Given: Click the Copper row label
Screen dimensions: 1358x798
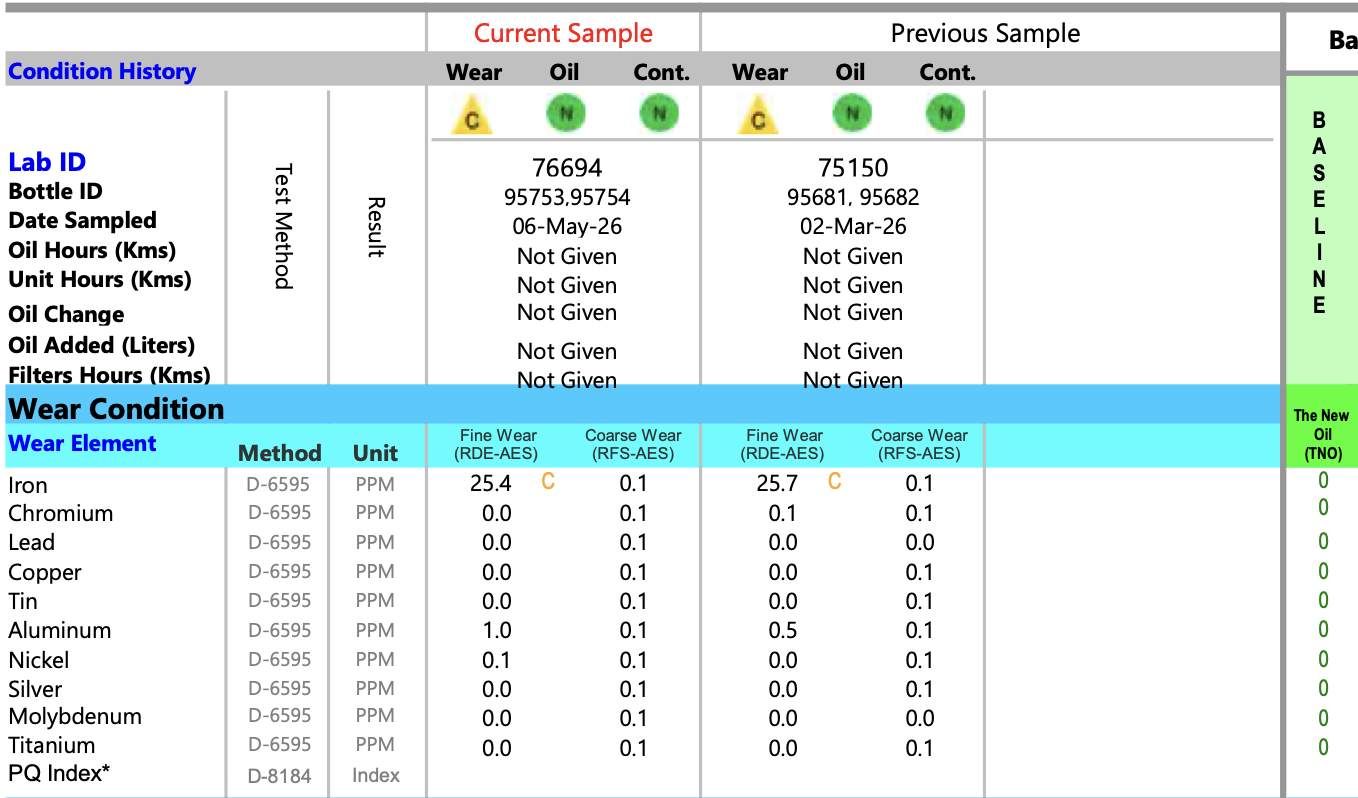Looking at the screenshot, I should (45, 573).
